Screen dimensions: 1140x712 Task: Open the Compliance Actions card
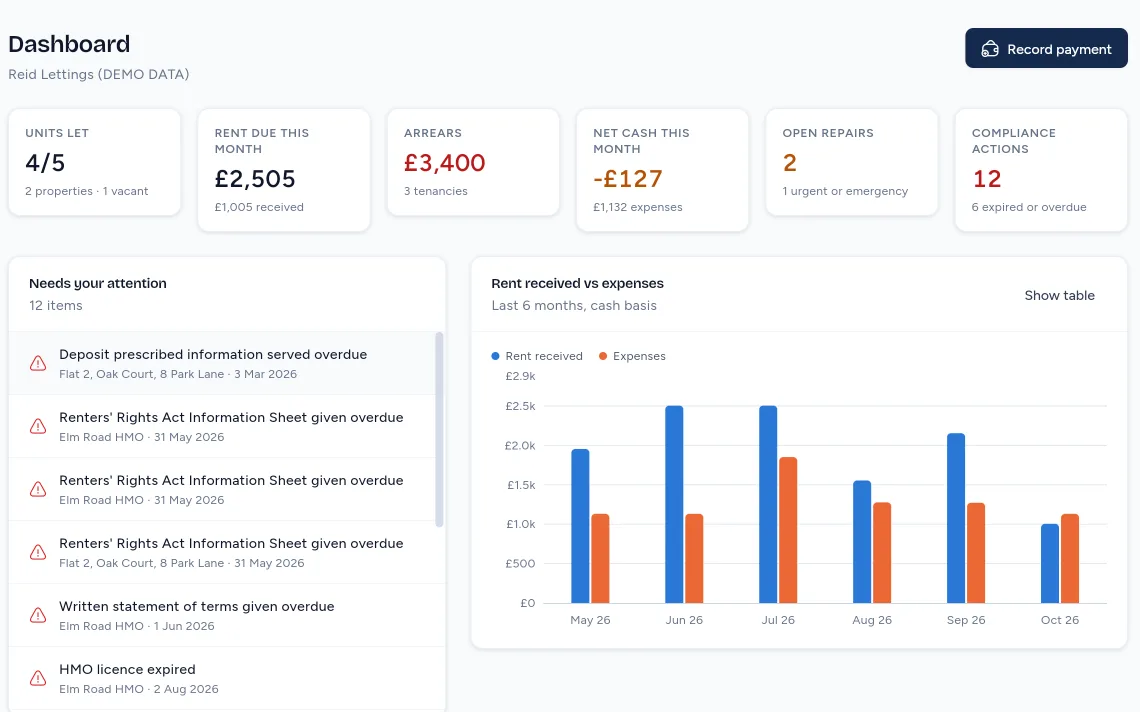[x=1041, y=170]
